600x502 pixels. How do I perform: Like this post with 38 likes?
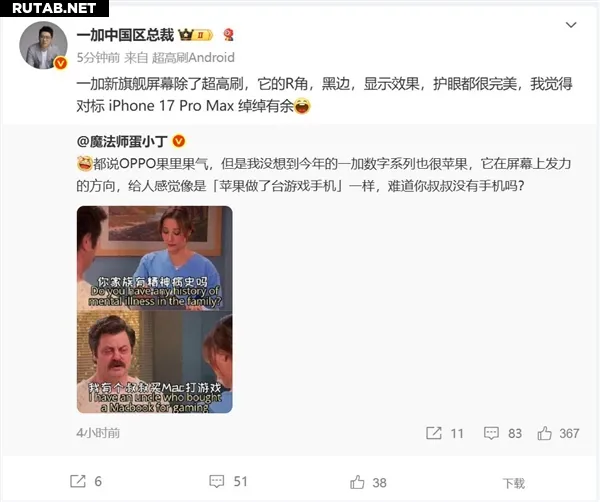click(x=368, y=482)
